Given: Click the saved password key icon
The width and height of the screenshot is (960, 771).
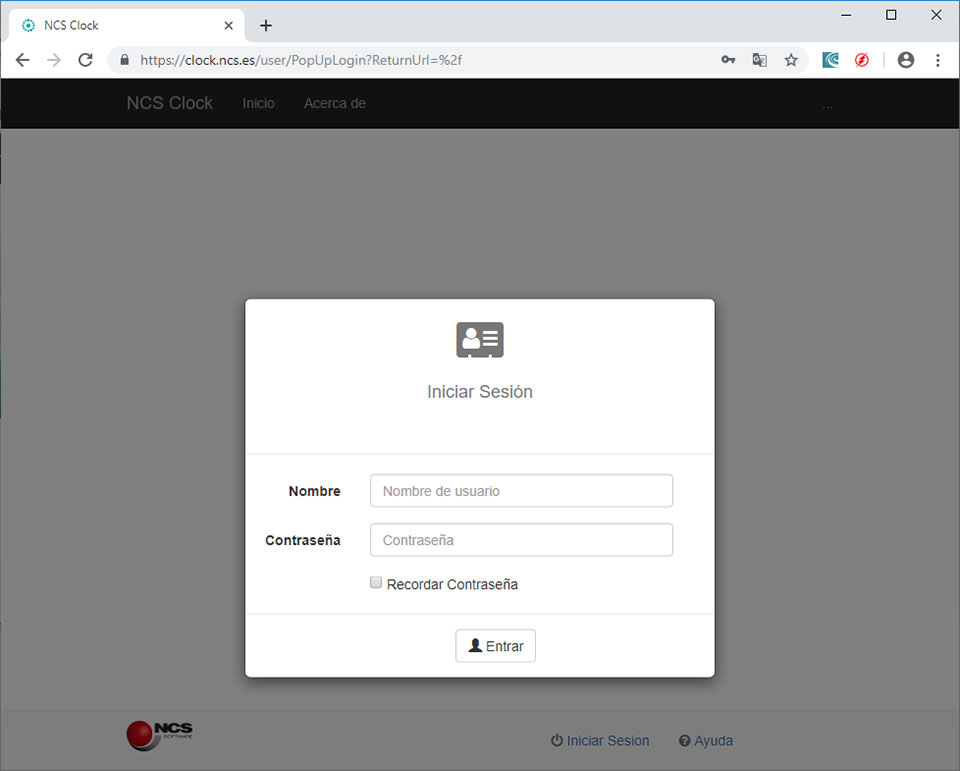Looking at the screenshot, I should [x=728, y=60].
